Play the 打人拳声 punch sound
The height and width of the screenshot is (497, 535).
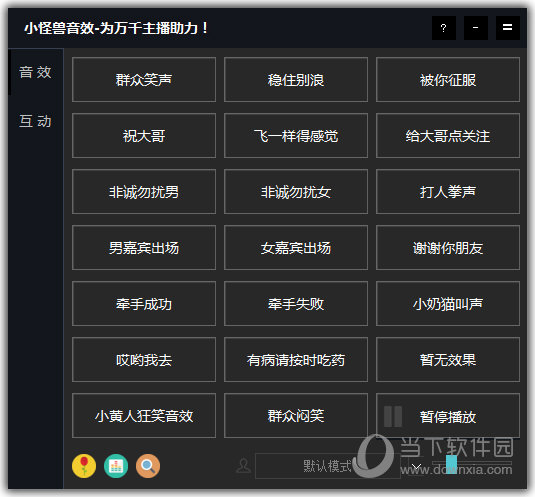click(x=448, y=191)
